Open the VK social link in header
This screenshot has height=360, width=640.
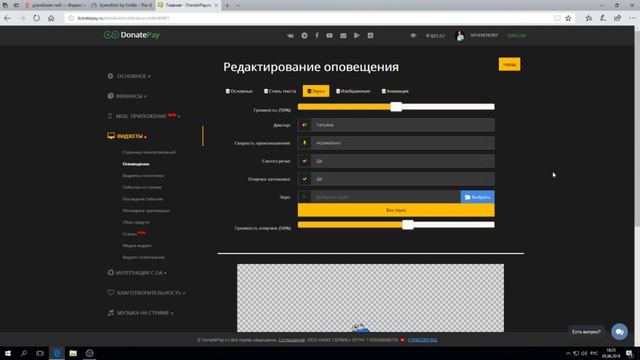290,36
